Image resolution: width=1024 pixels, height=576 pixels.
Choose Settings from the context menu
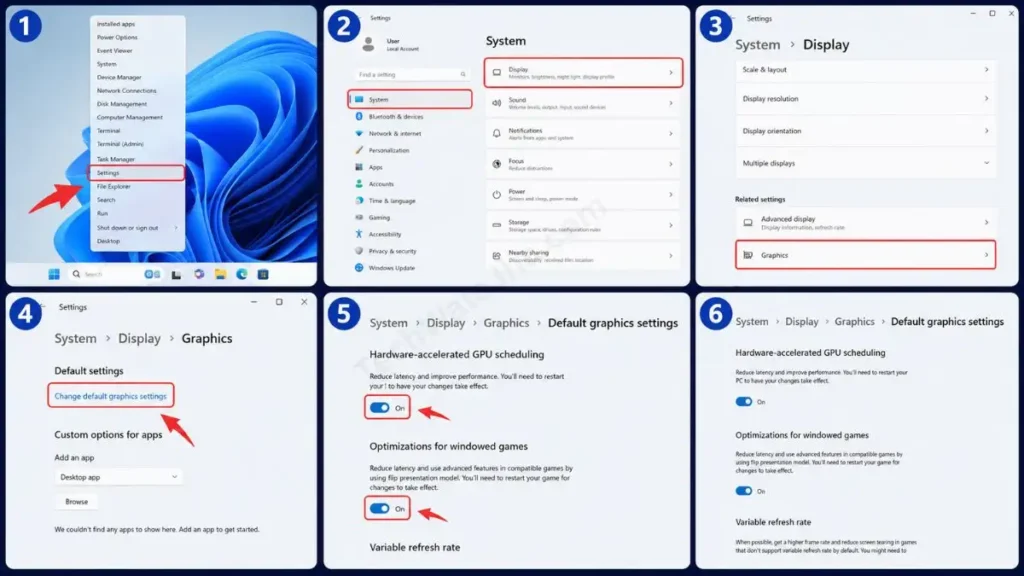point(136,173)
